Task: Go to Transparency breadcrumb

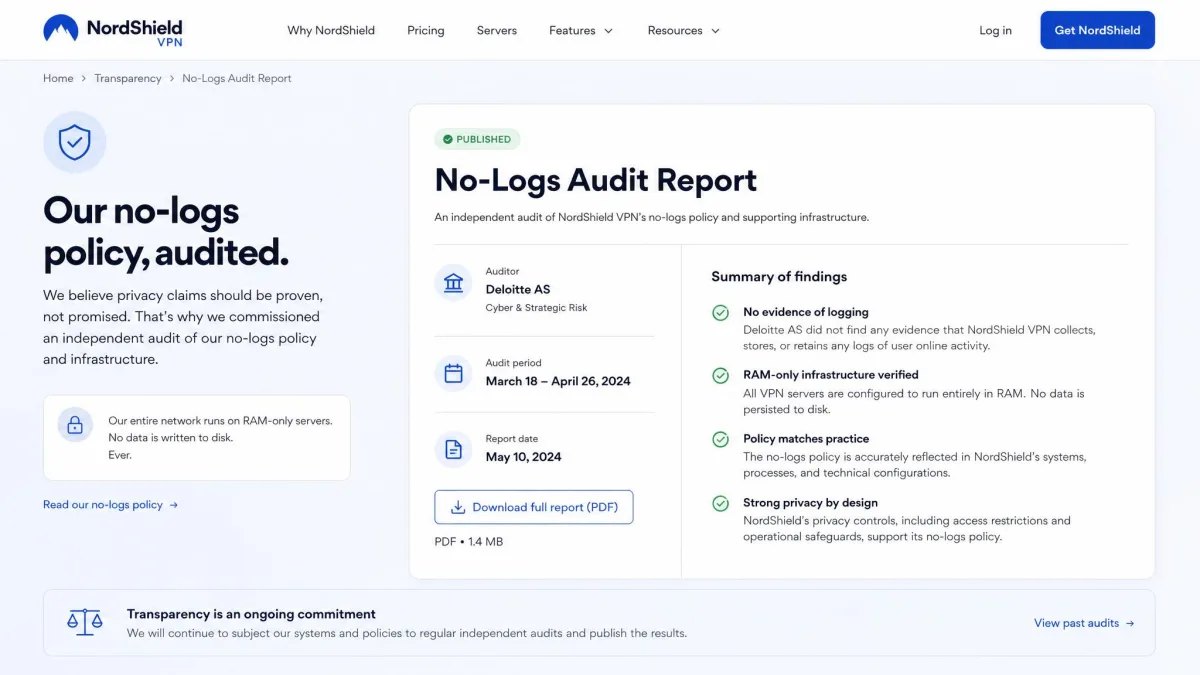Action: click(128, 78)
